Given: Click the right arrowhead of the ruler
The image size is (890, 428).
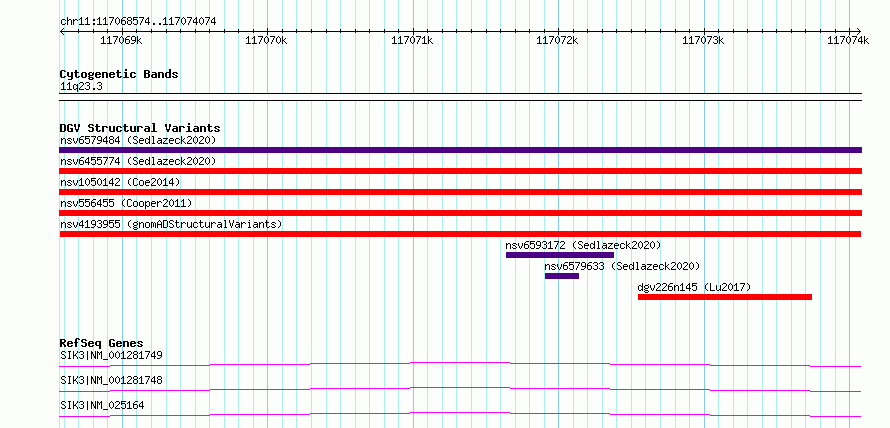Looking at the screenshot, I should tap(859, 31).
